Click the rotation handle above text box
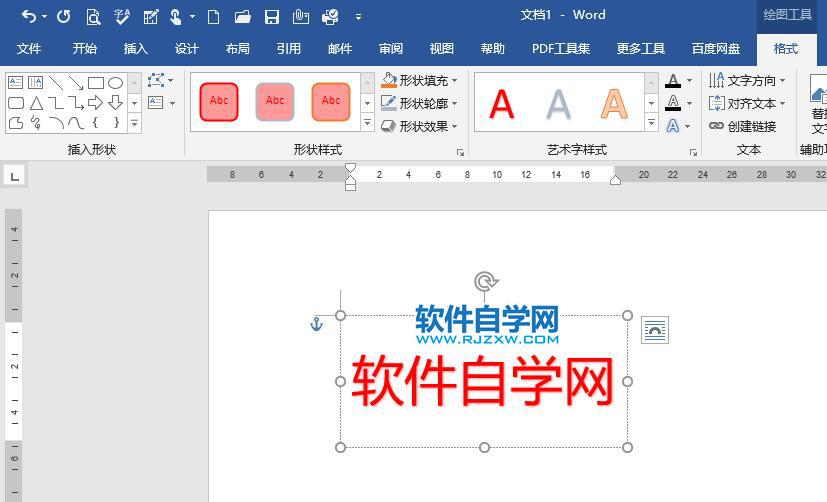 [485, 282]
